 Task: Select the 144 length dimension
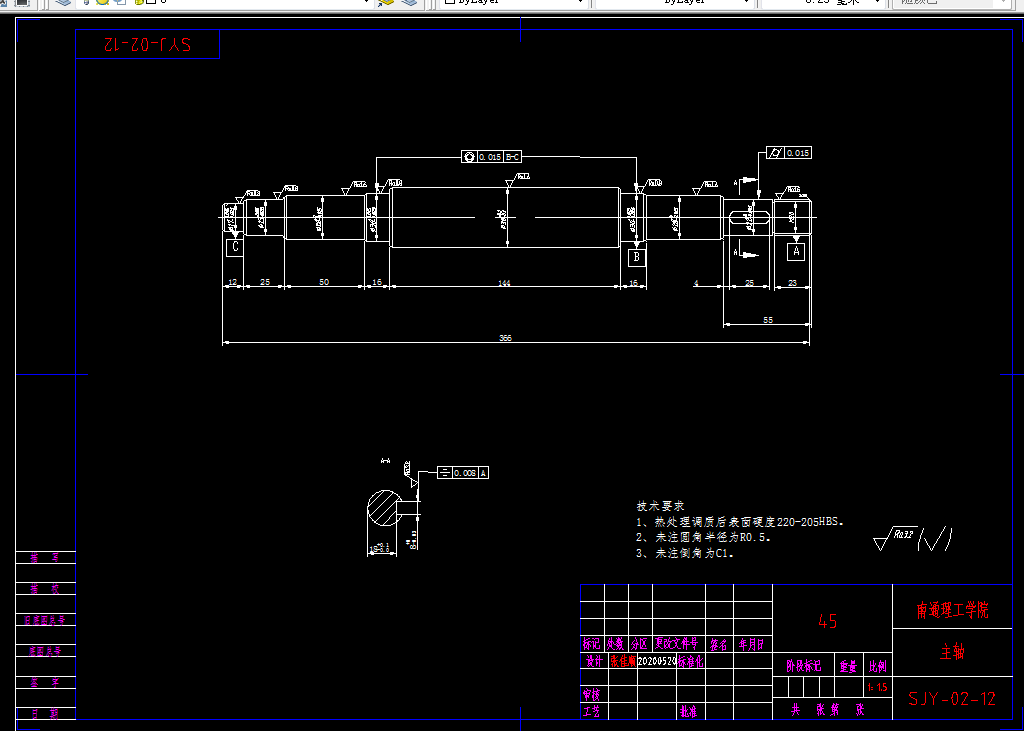pos(504,283)
